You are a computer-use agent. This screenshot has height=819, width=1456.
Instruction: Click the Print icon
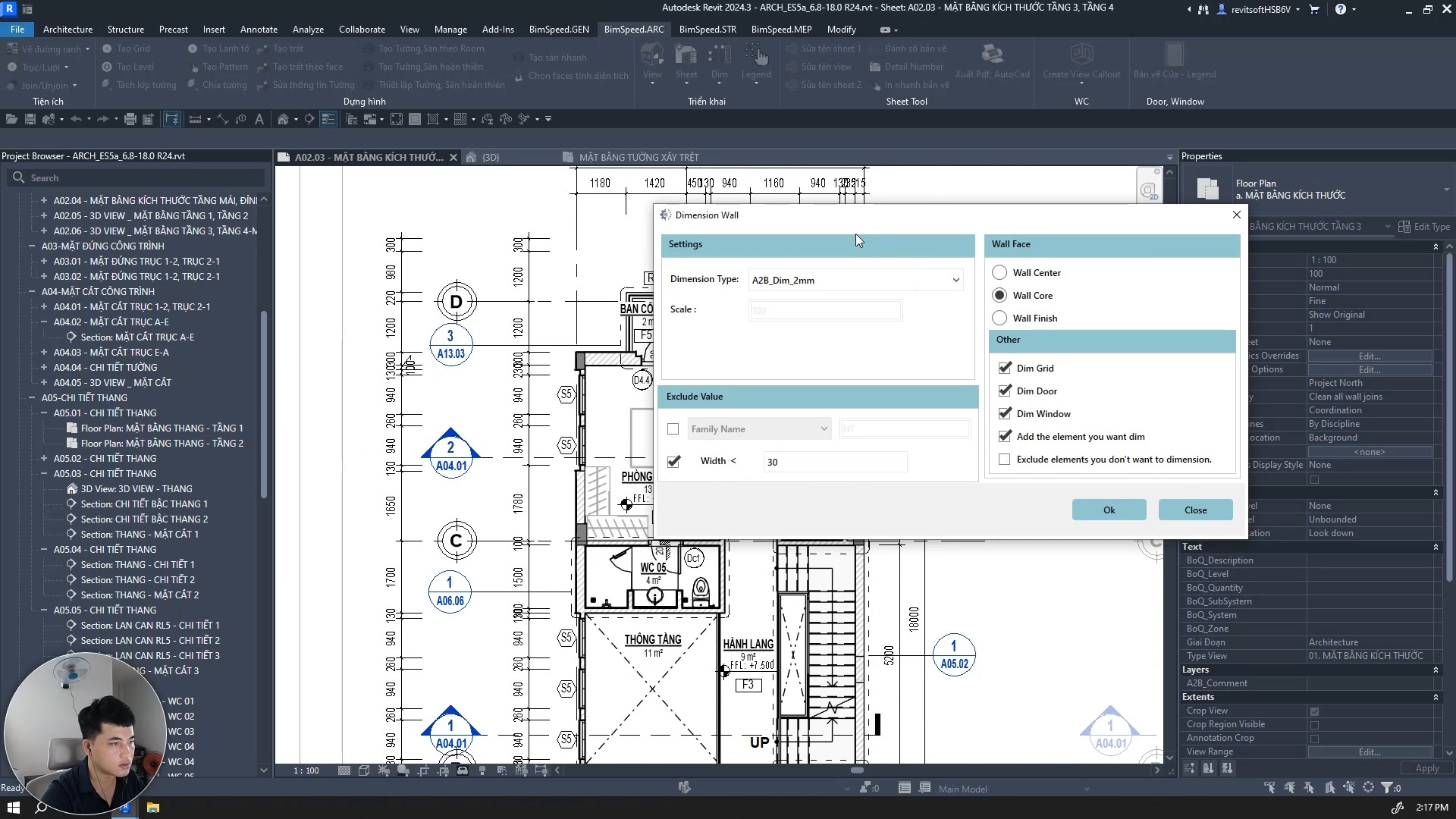tap(130, 119)
